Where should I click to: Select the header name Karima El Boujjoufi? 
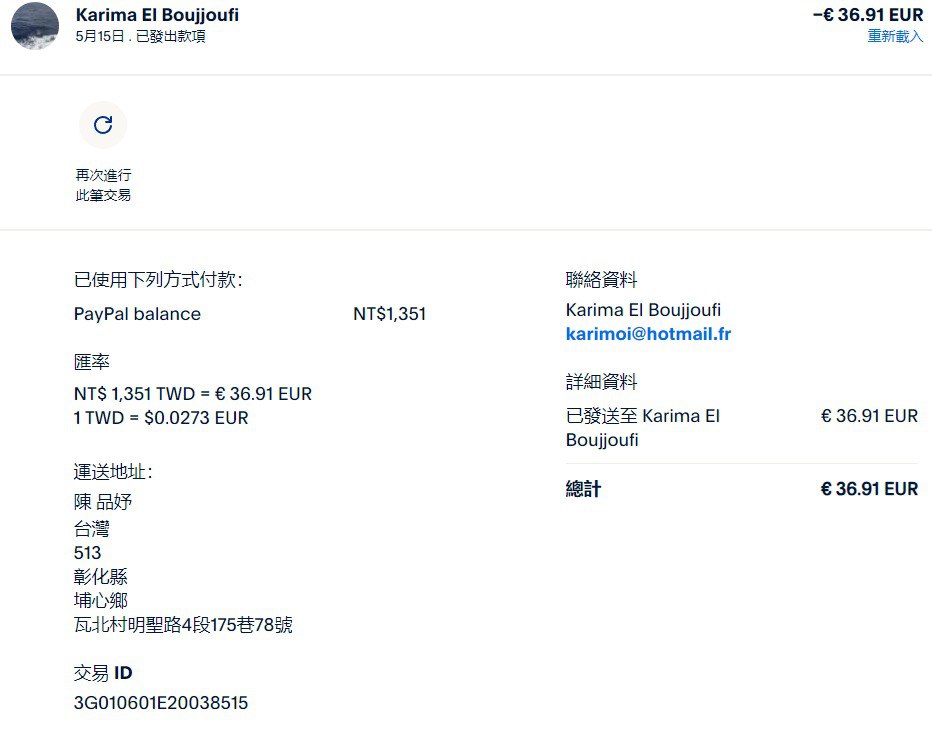158,15
